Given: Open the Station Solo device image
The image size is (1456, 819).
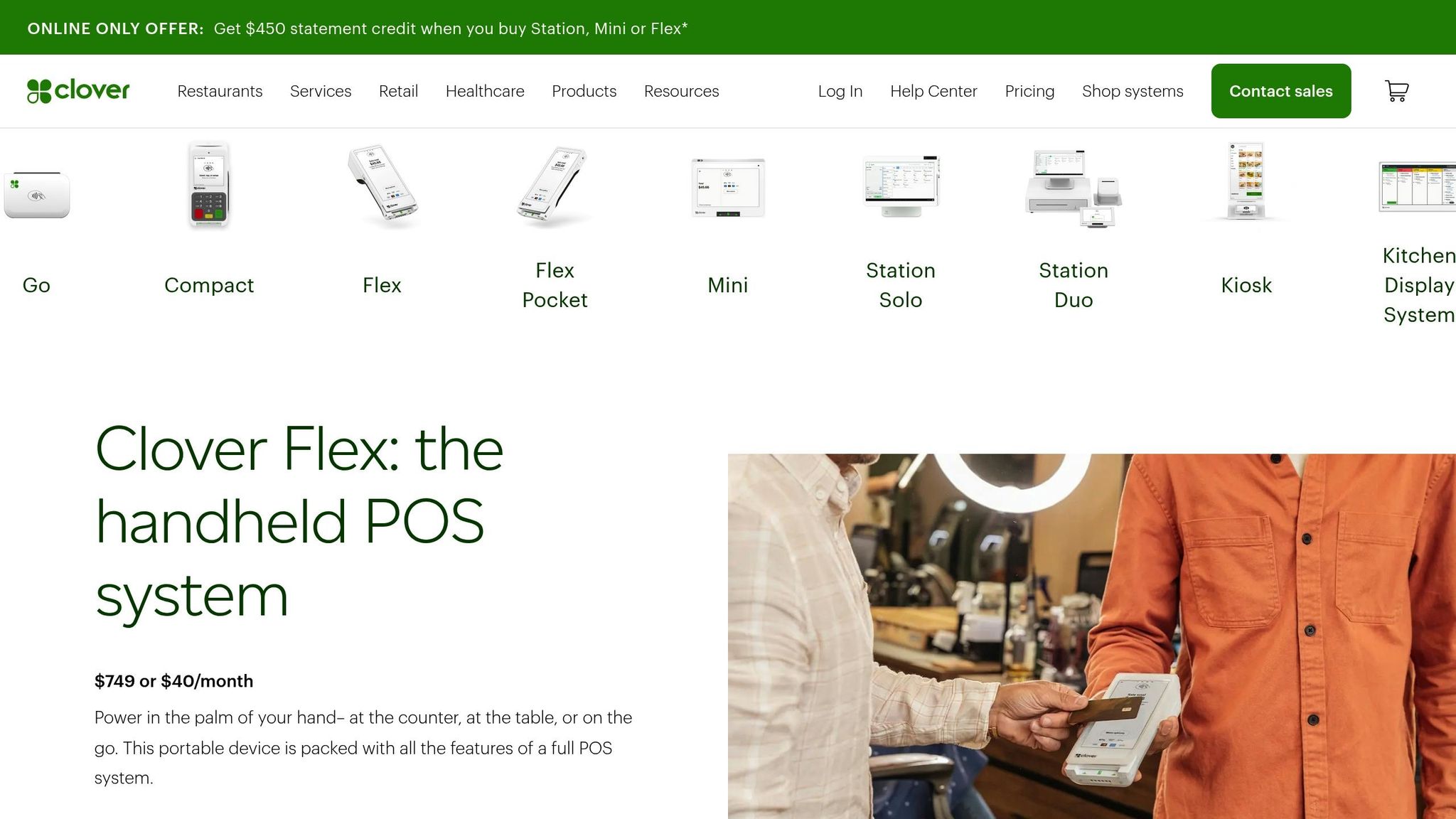Looking at the screenshot, I should pyautogui.click(x=901, y=186).
